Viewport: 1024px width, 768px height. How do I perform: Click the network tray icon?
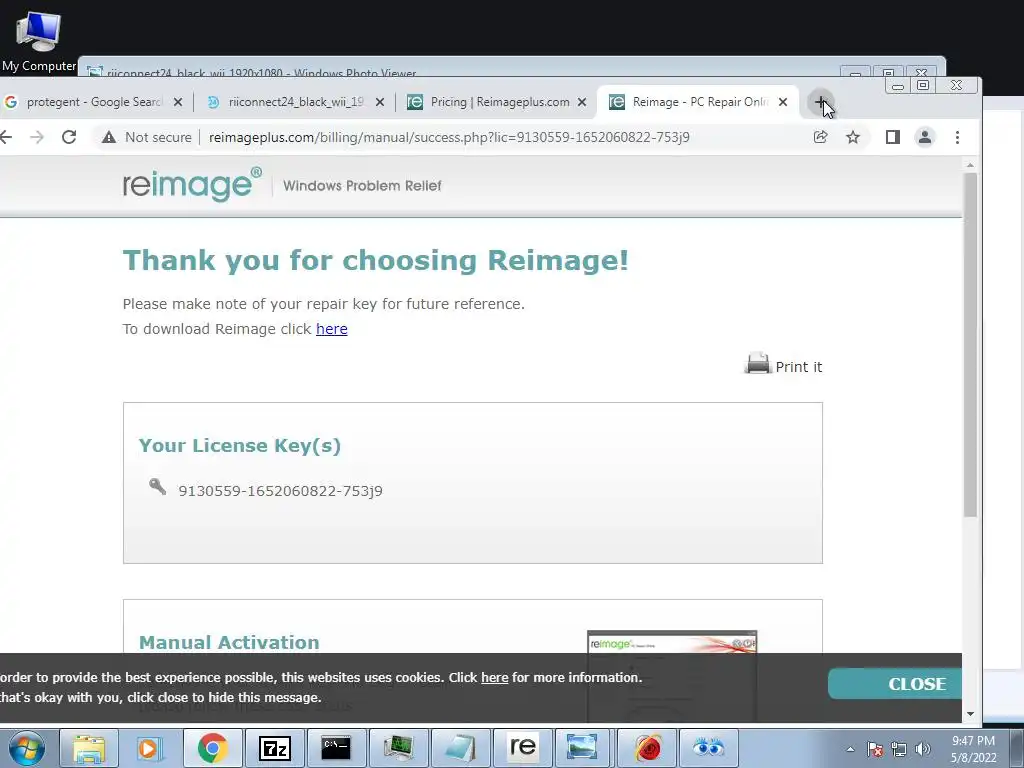899,750
